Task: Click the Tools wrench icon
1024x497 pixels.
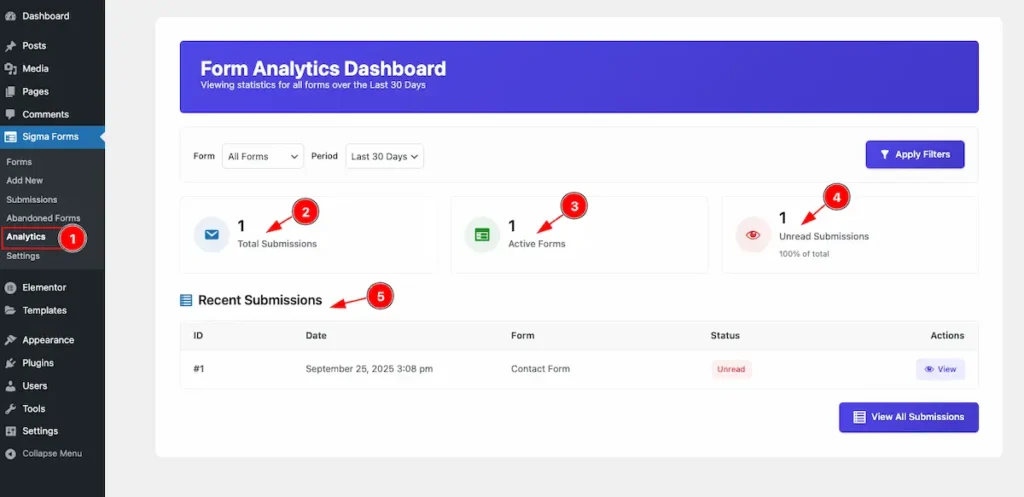Action: click(10, 408)
